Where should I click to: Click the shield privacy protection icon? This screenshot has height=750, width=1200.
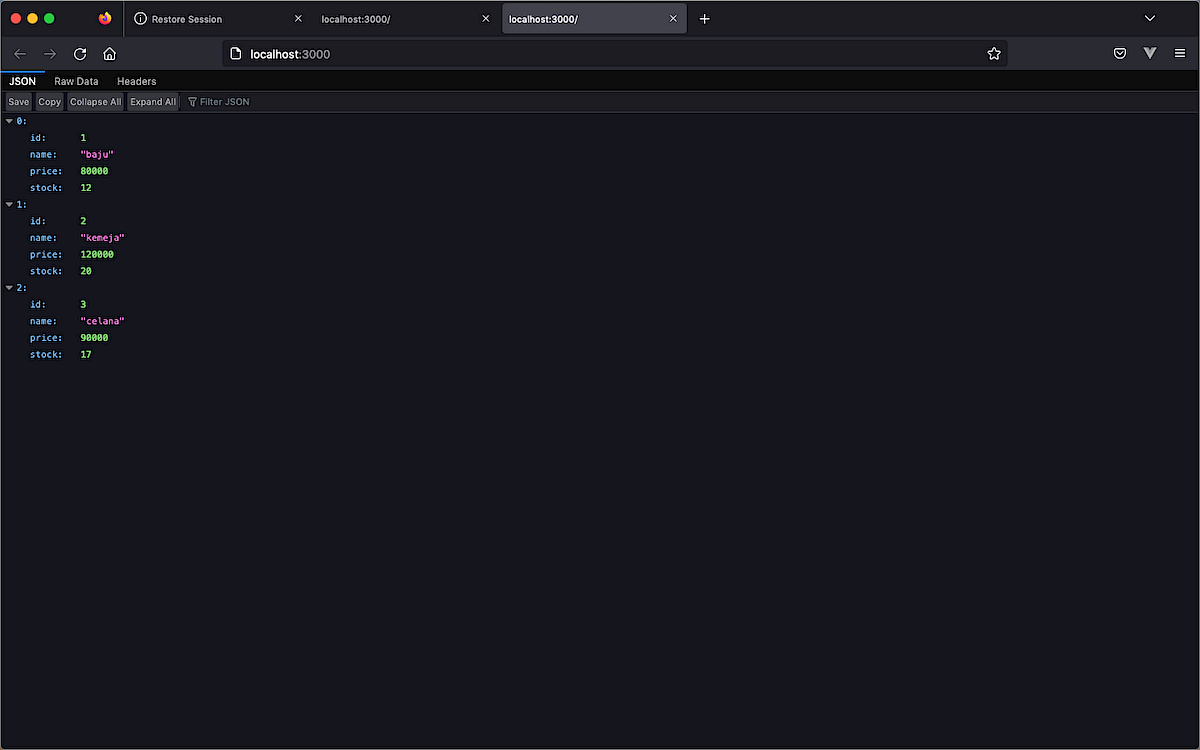[x=1150, y=53]
